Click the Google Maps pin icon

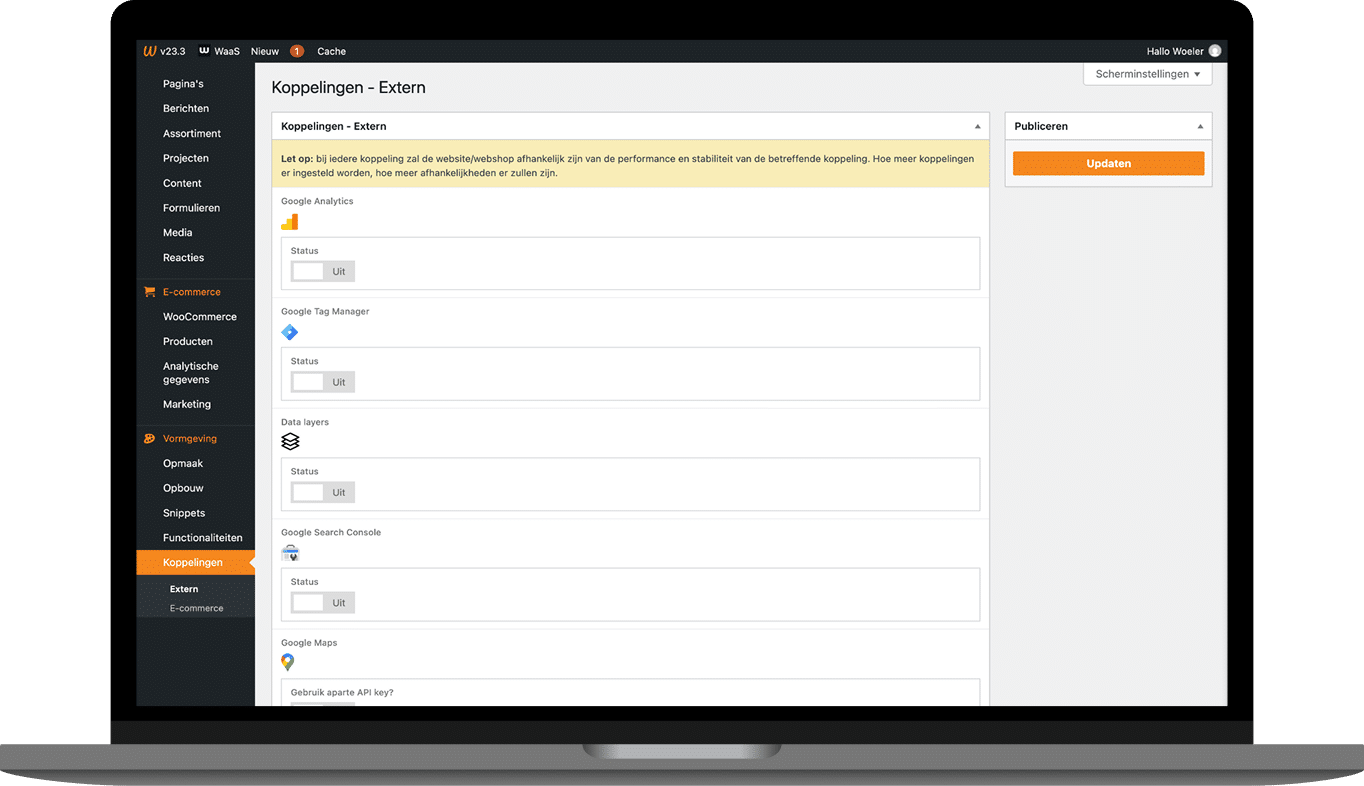pyautogui.click(x=288, y=662)
